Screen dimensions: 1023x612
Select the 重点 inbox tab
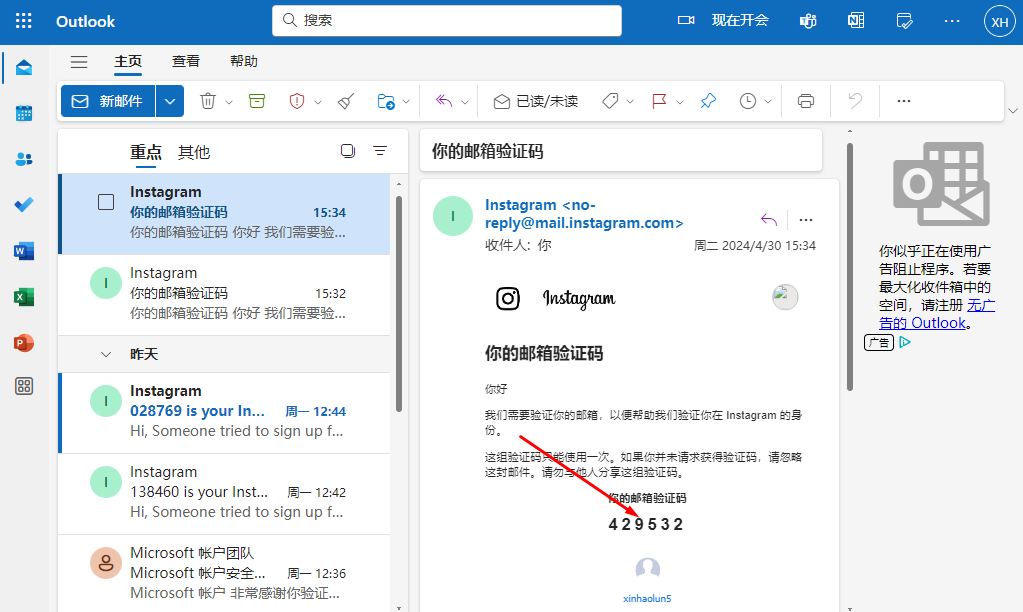(145, 153)
